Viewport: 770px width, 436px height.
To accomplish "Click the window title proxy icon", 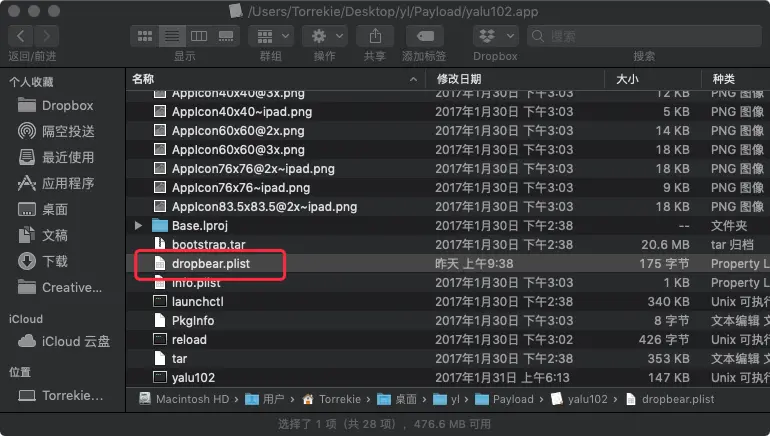I will point(236,11).
